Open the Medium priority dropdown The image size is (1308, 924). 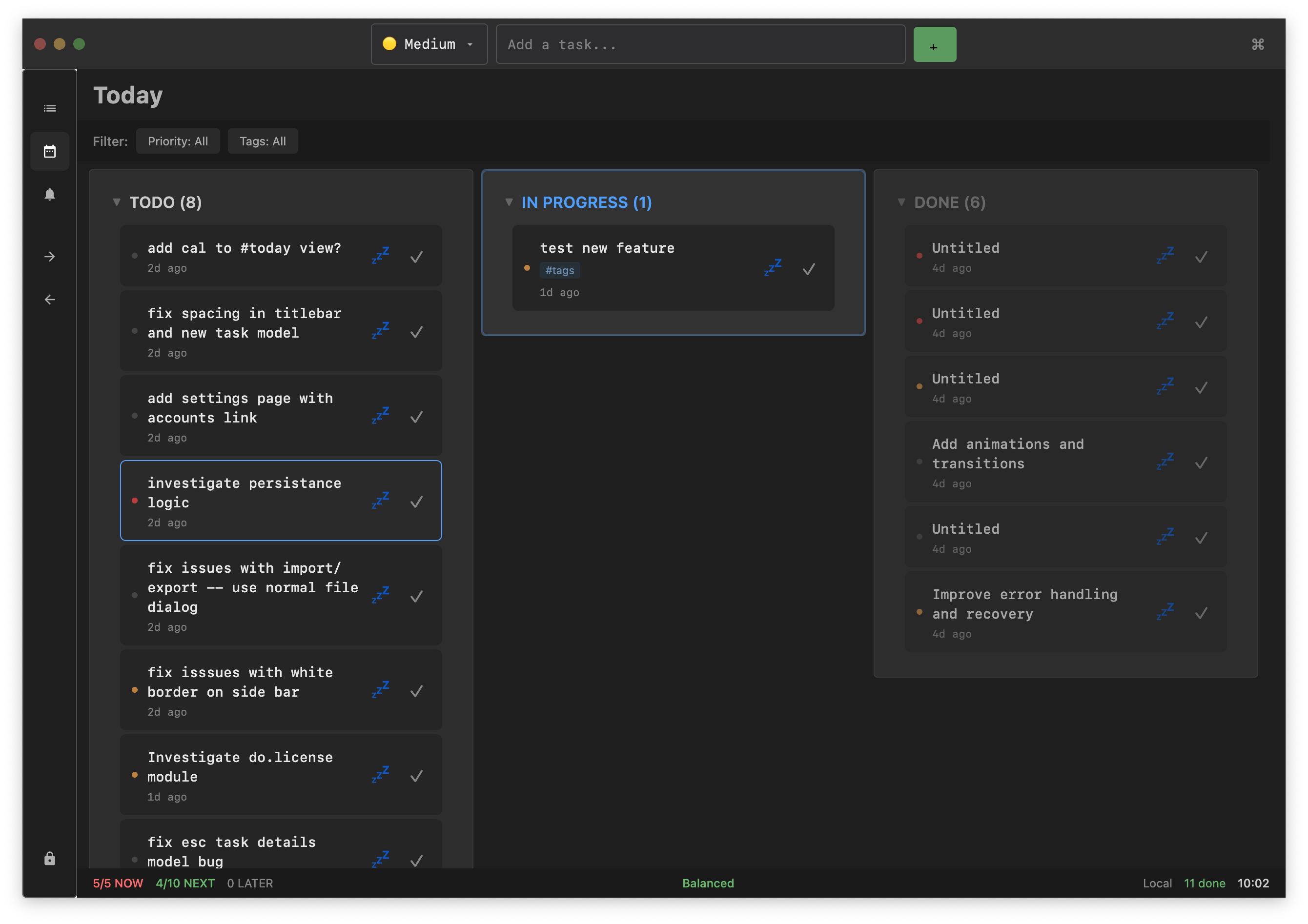click(429, 44)
